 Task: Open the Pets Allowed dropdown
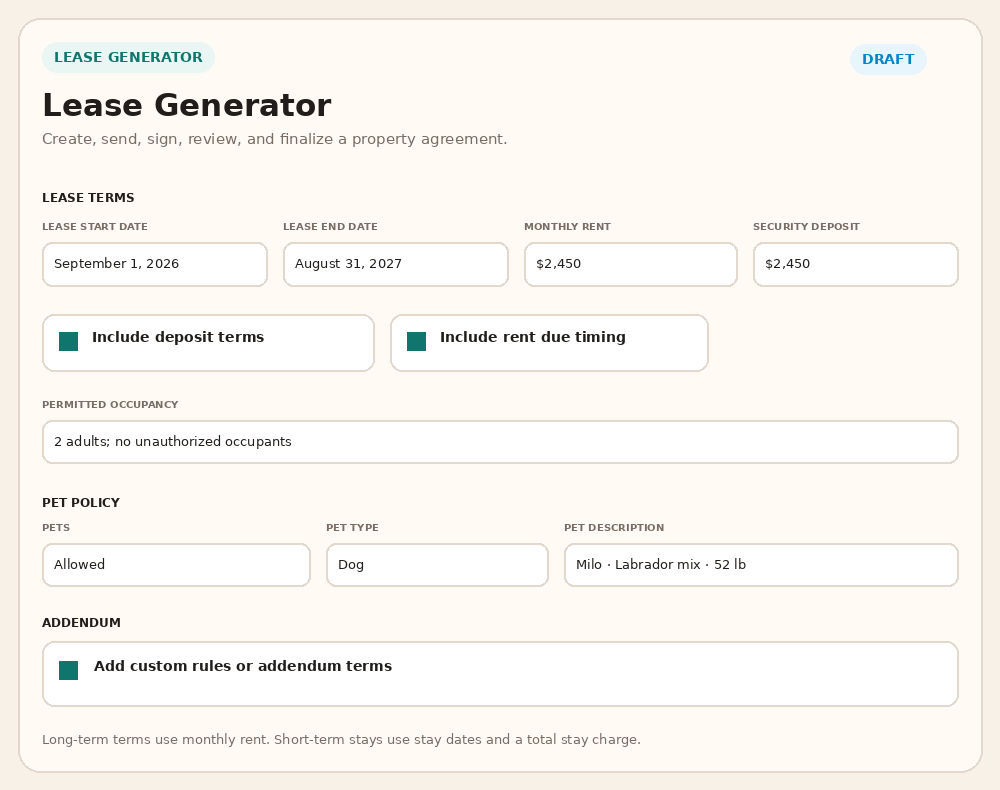176,565
